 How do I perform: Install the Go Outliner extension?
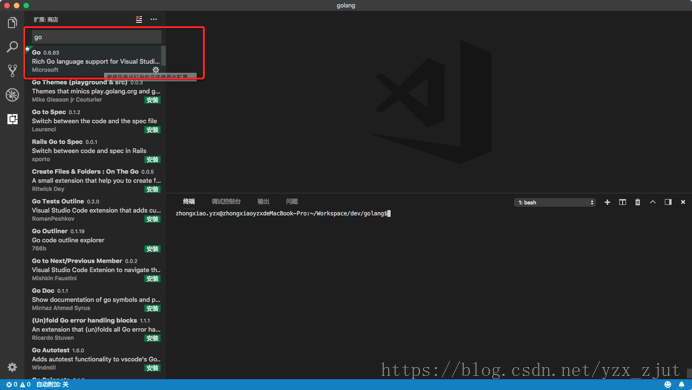pyautogui.click(x=152, y=249)
